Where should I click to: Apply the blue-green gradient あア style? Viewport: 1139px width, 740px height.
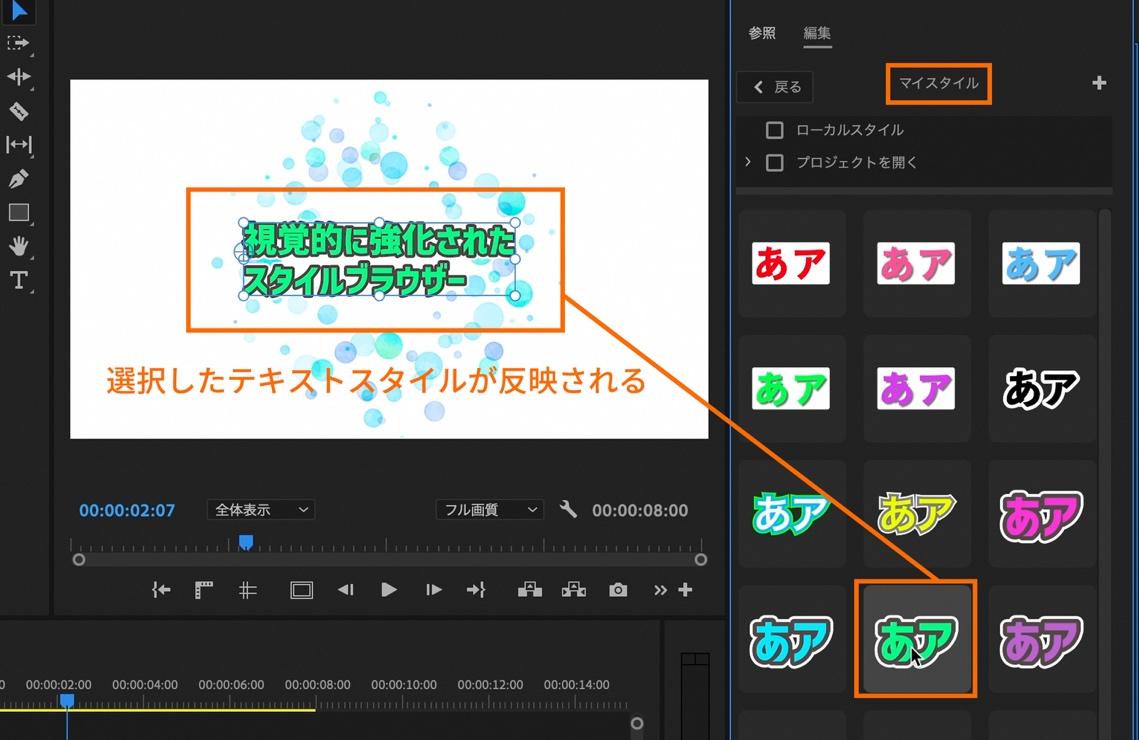coord(791,513)
